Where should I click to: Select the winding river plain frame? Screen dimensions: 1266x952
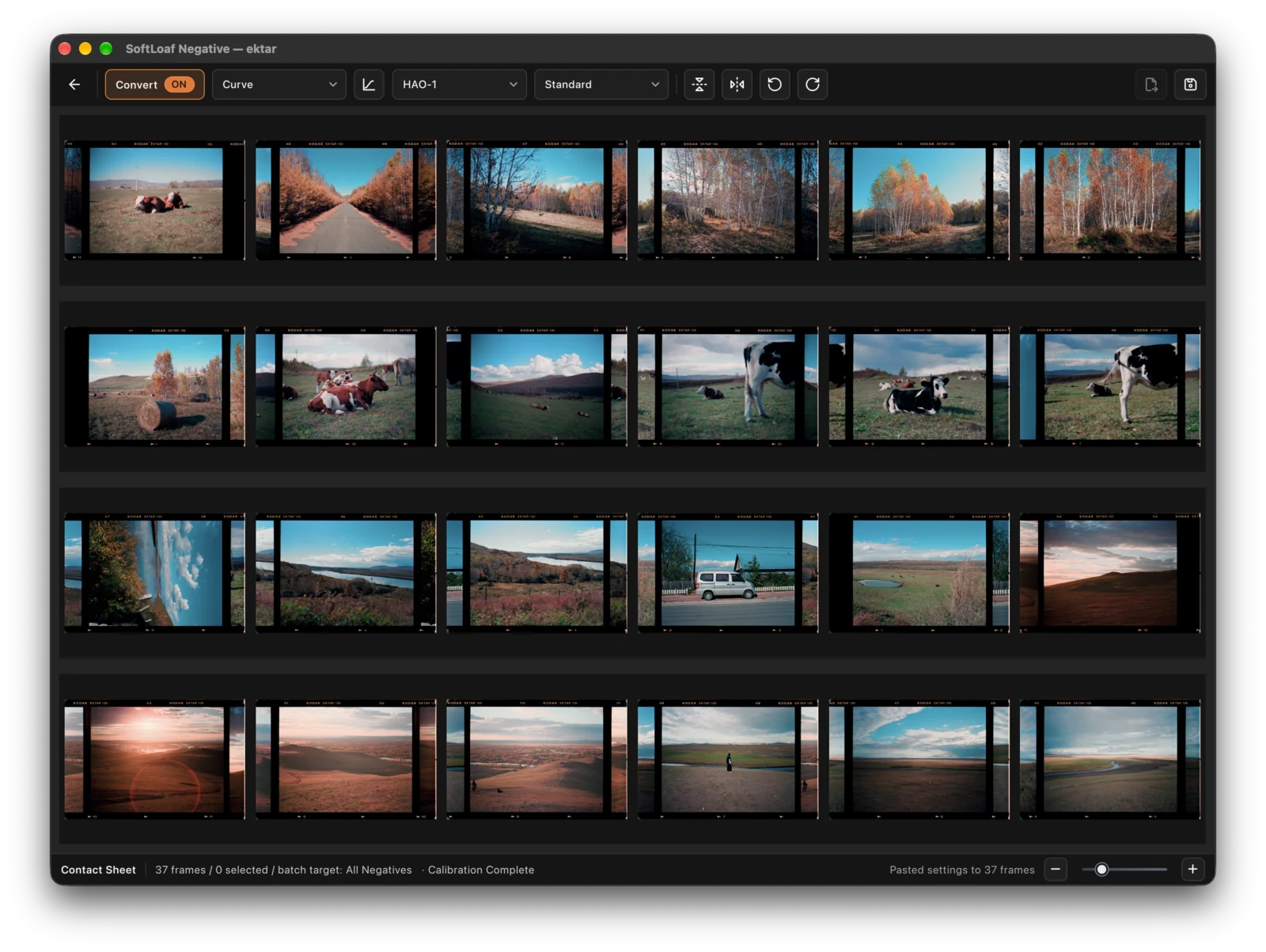[x=1110, y=759]
